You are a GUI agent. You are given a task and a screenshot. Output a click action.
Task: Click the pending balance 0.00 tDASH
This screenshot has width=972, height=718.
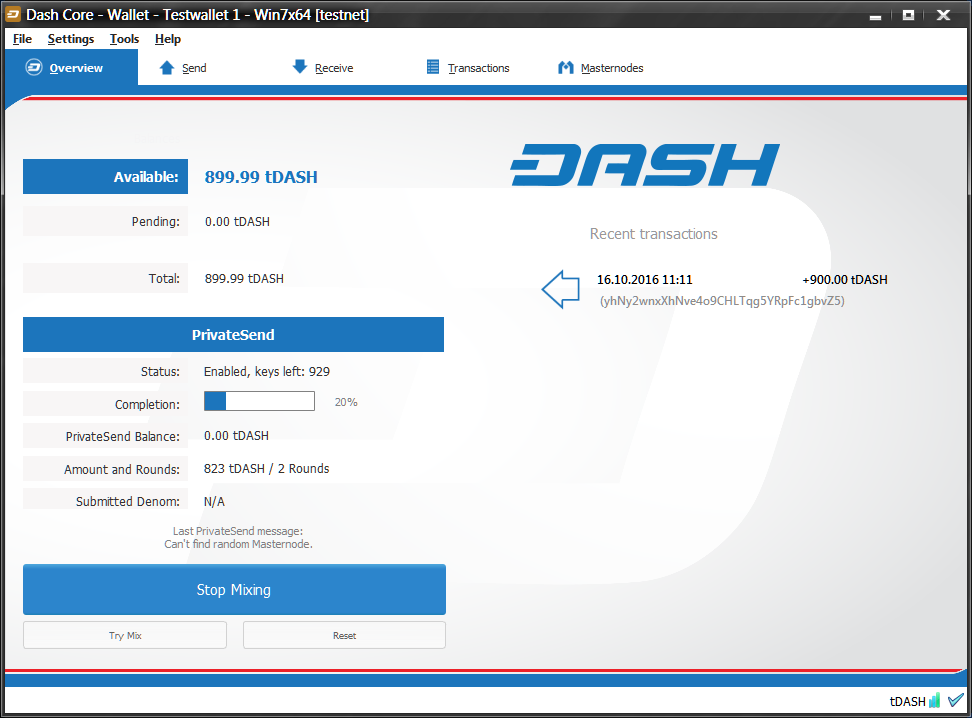tap(237, 222)
